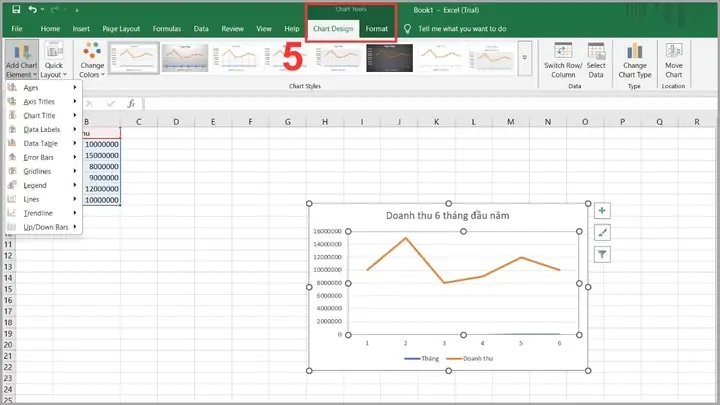Select the chart title text
This screenshot has width=720, height=405.
click(x=447, y=215)
